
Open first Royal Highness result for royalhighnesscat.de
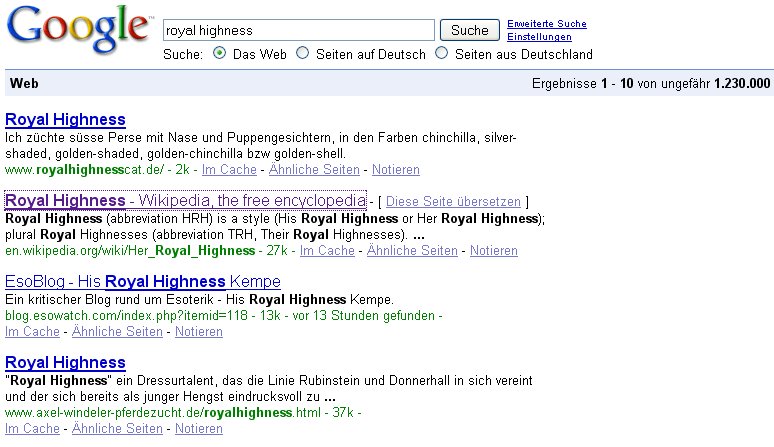tap(65, 120)
